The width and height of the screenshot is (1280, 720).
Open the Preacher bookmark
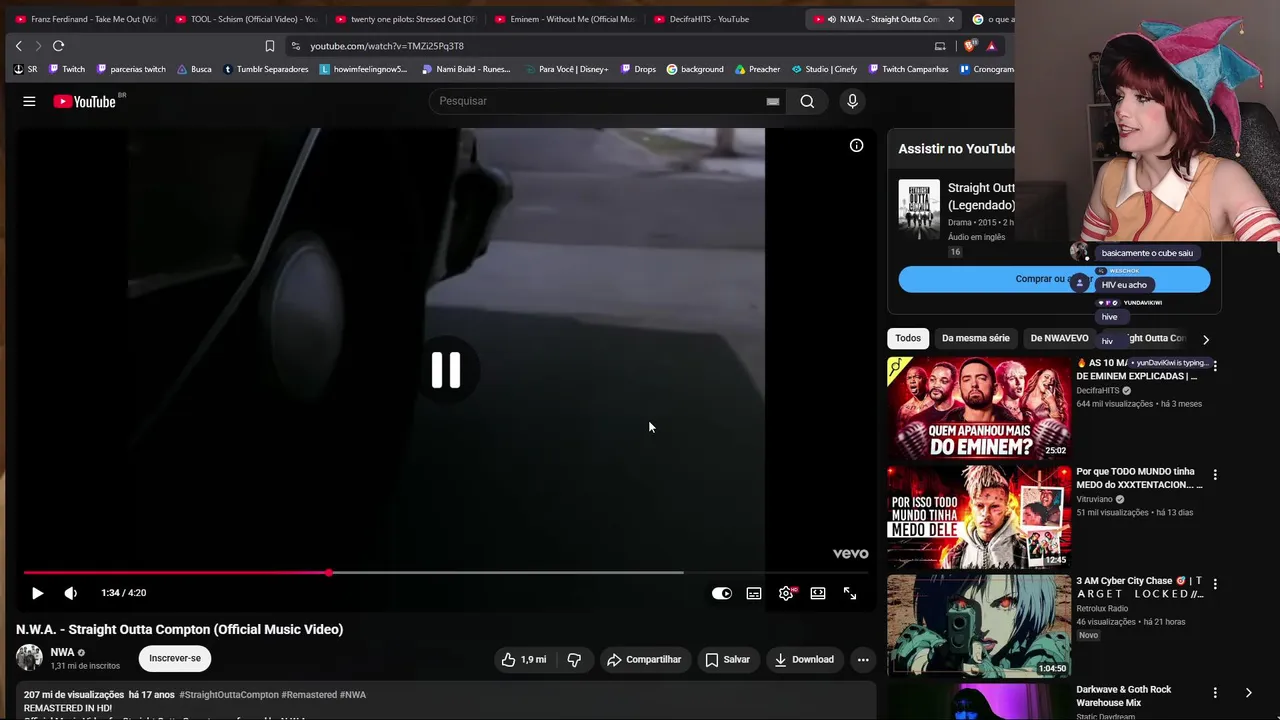point(757,69)
